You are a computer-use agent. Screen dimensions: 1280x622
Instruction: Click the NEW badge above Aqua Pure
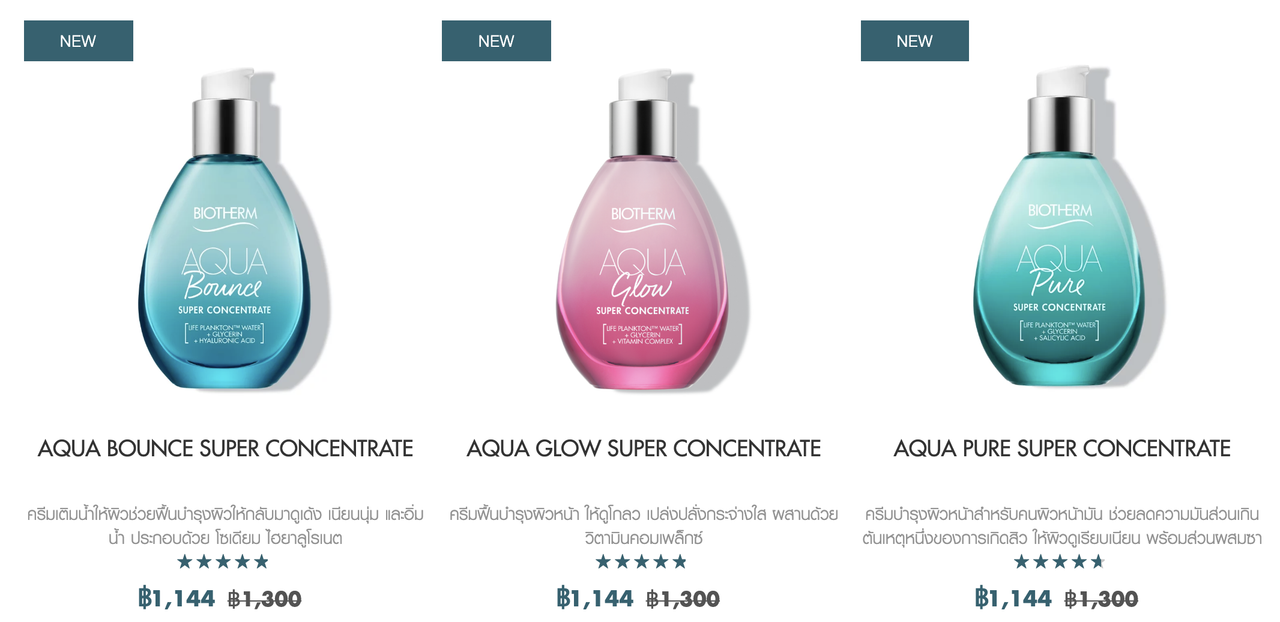pos(915,41)
